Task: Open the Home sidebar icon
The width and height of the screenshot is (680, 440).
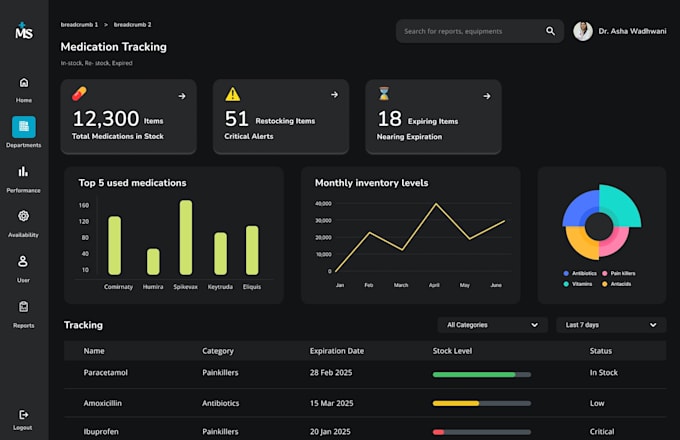Action: point(24,82)
